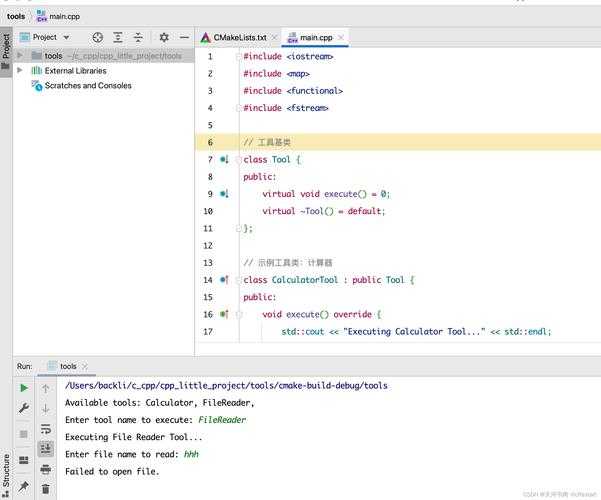The width and height of the screenshot is (601, 500).
Task: Toggle scroll to end in Run console
Action: (x=46, y=449)
